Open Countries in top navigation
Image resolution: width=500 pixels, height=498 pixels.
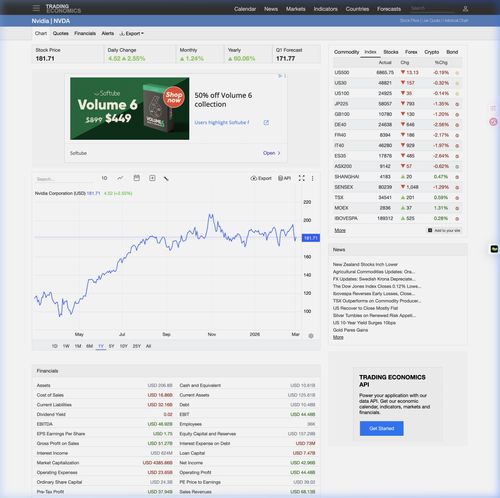[357, 9]
